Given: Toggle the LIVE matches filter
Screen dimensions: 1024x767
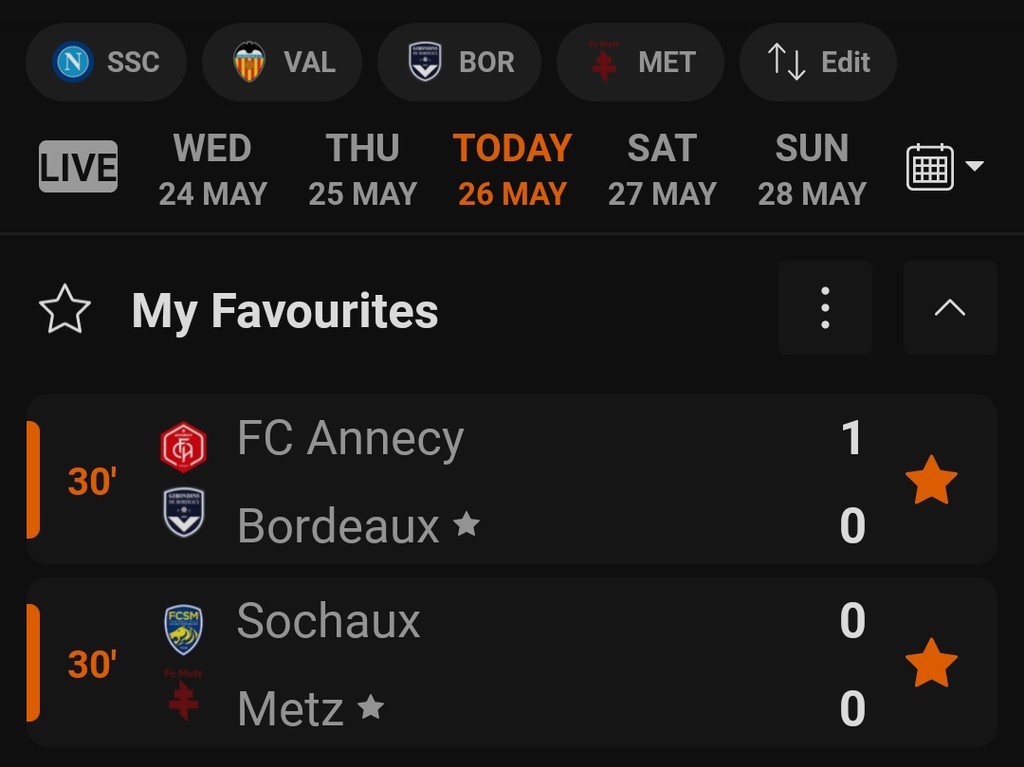Looking at the screenshot, I should click(x=78, y=167).
